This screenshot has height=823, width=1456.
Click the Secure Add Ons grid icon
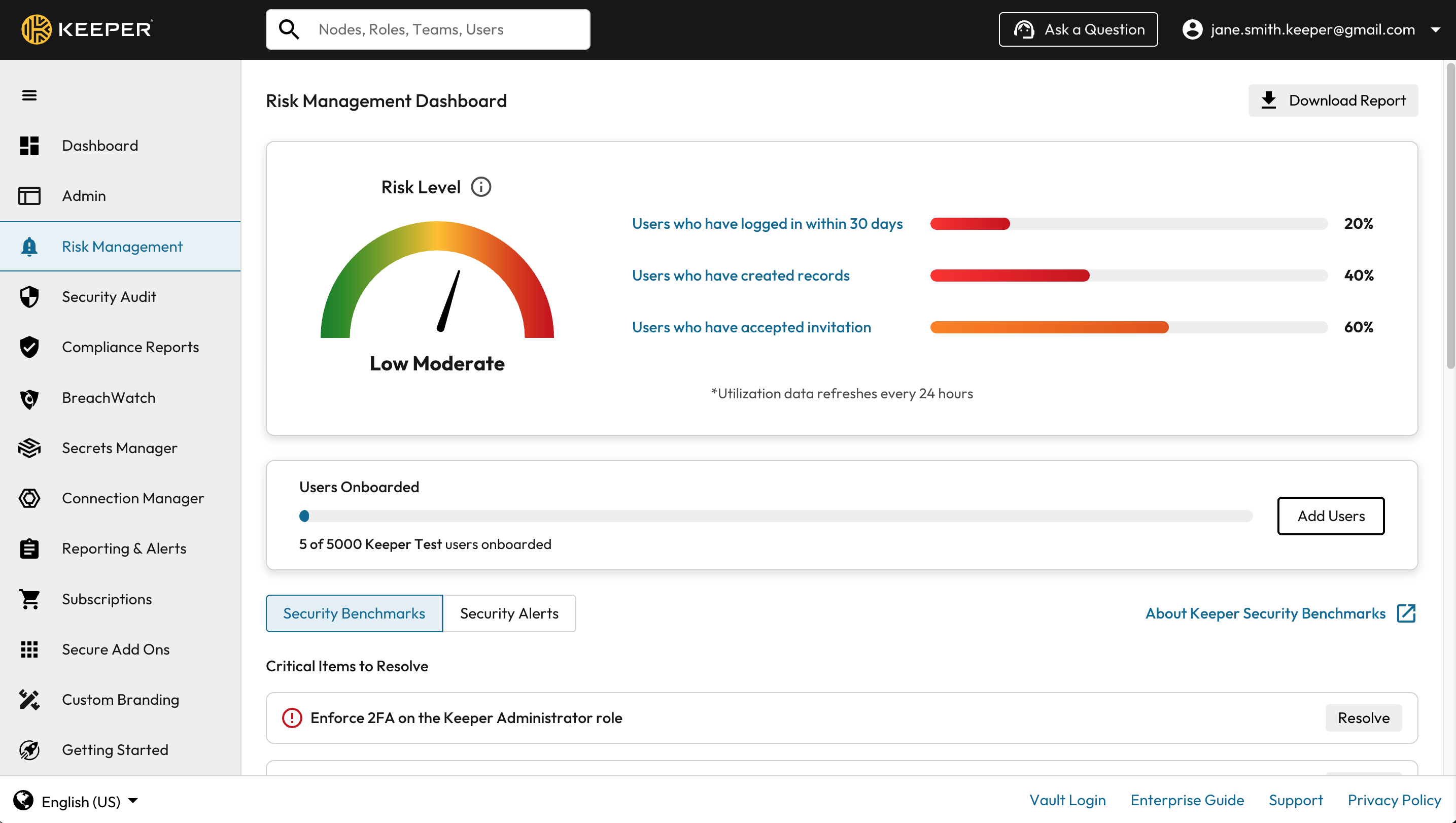tap(29, 649)
